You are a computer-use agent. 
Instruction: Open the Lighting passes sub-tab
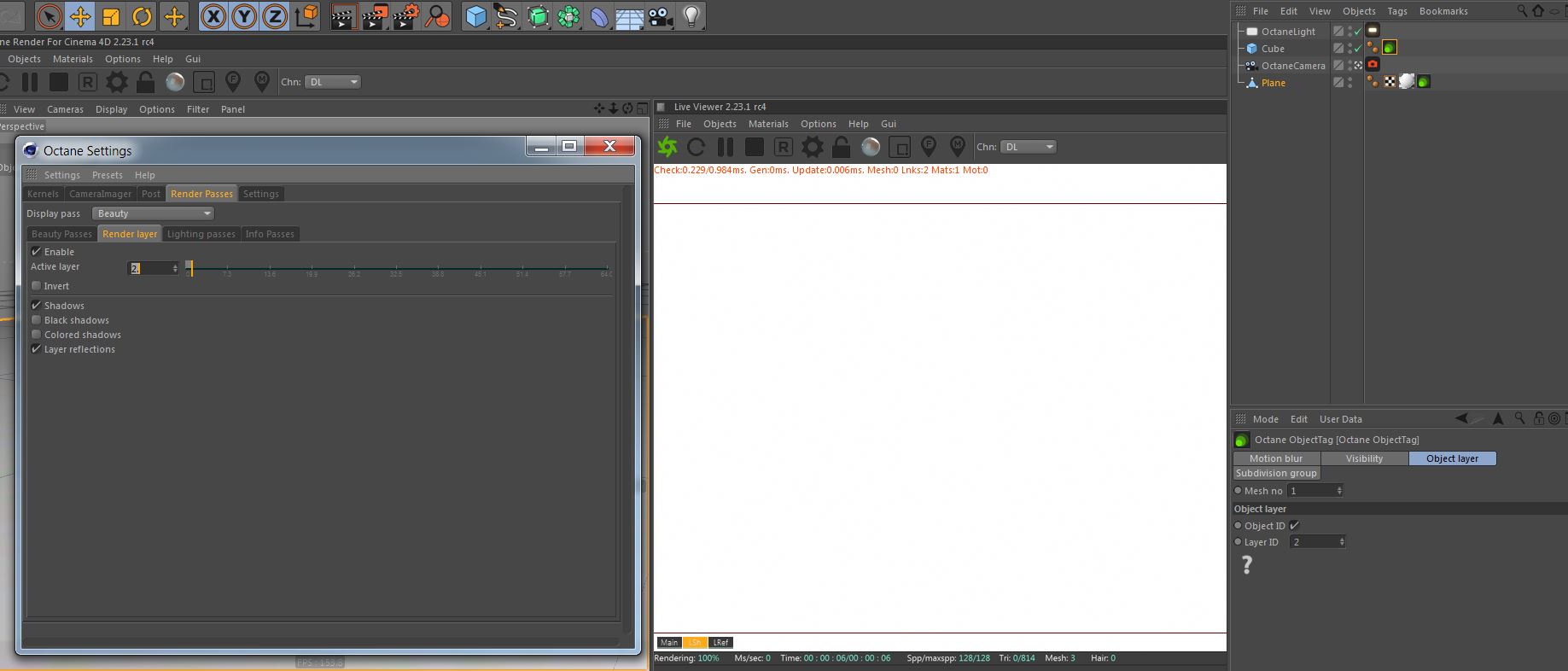(201, 234)
